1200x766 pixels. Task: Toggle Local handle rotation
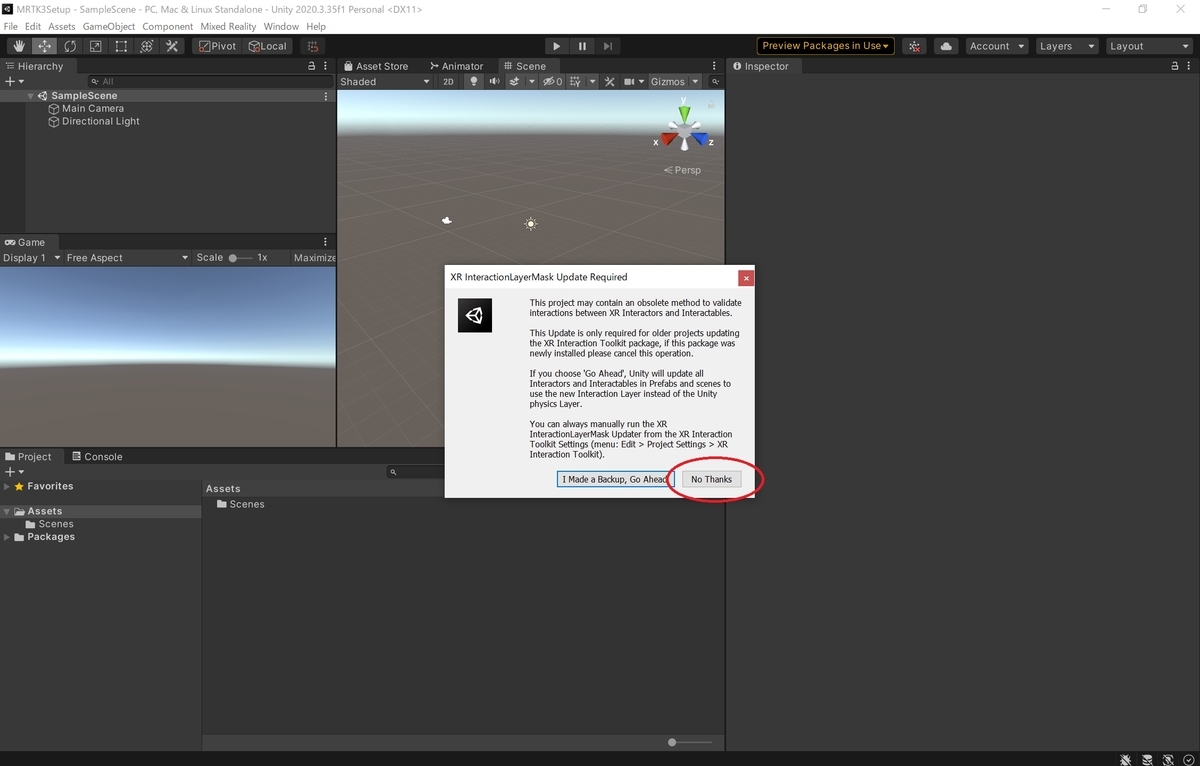coord(268,46)
